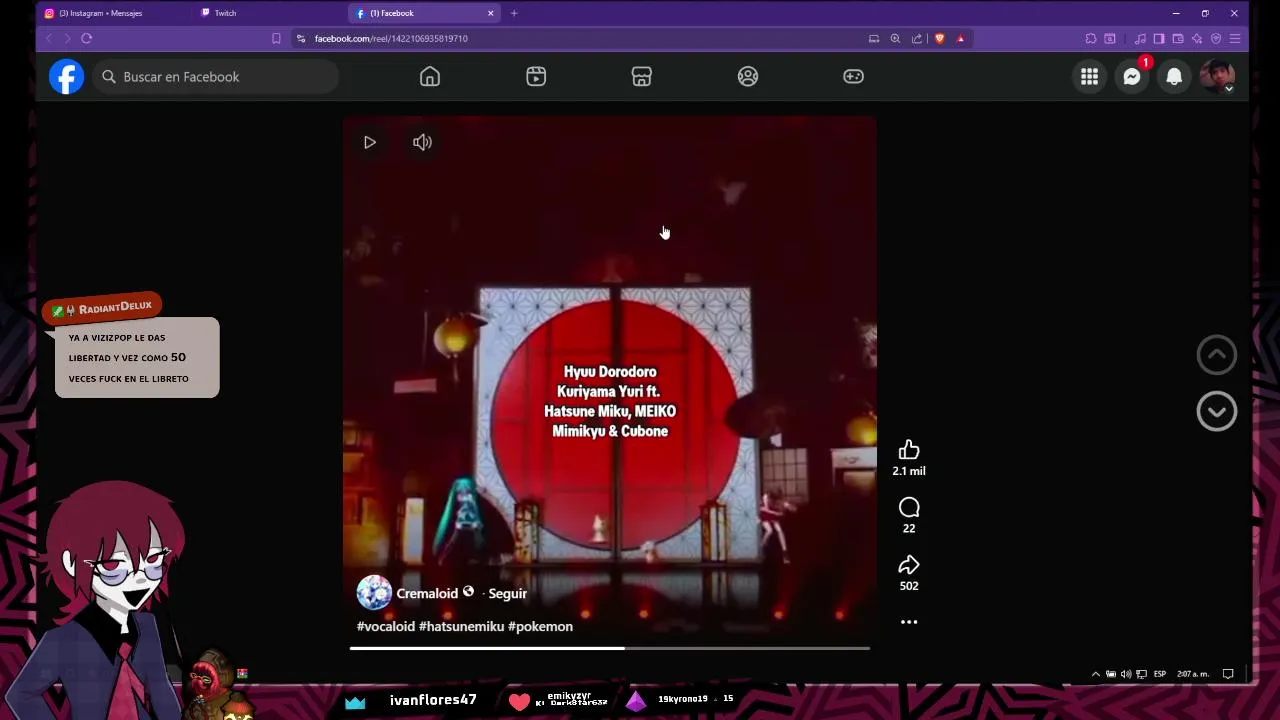Go to previous reel with up chevron

pyautogui.click(x=1217, y=355)
